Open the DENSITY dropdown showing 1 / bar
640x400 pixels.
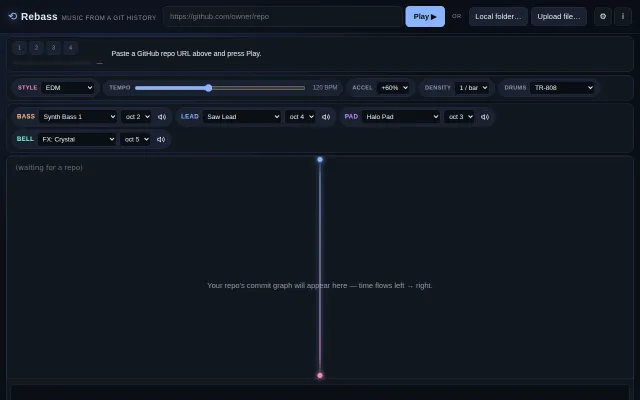coord(472,88)
